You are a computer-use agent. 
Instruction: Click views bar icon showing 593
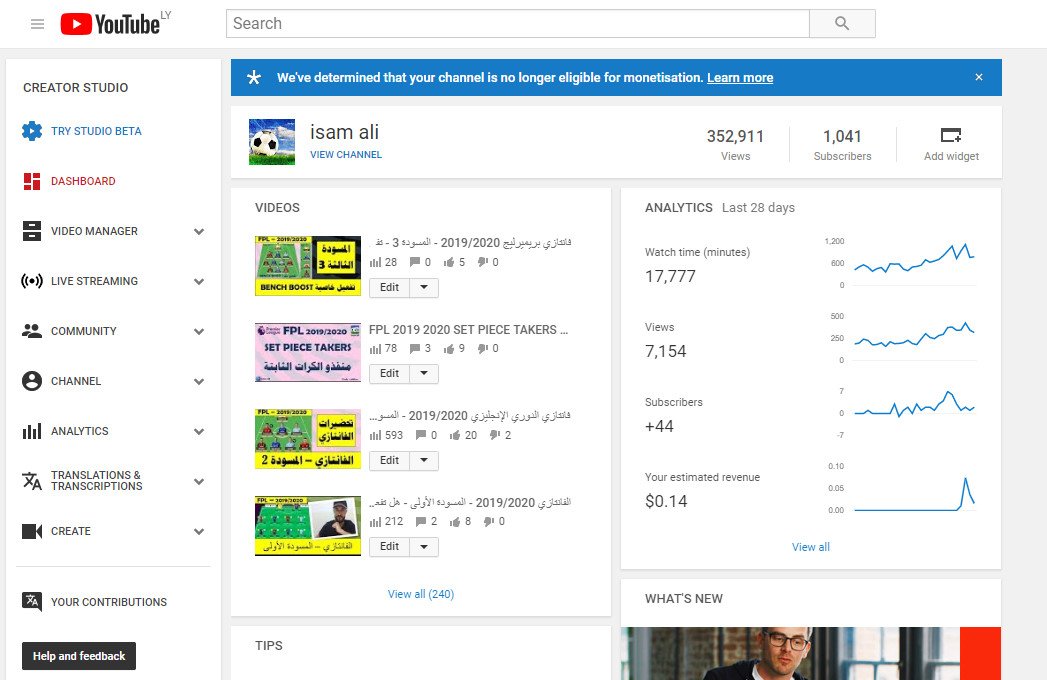point(375,436)
